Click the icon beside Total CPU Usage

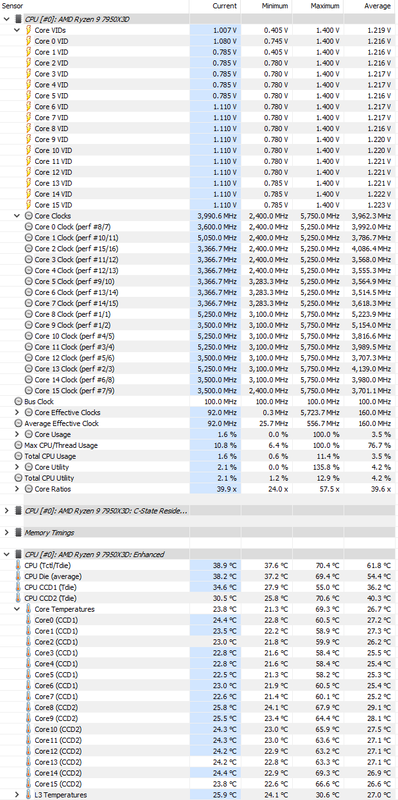[x=19, y=456]
